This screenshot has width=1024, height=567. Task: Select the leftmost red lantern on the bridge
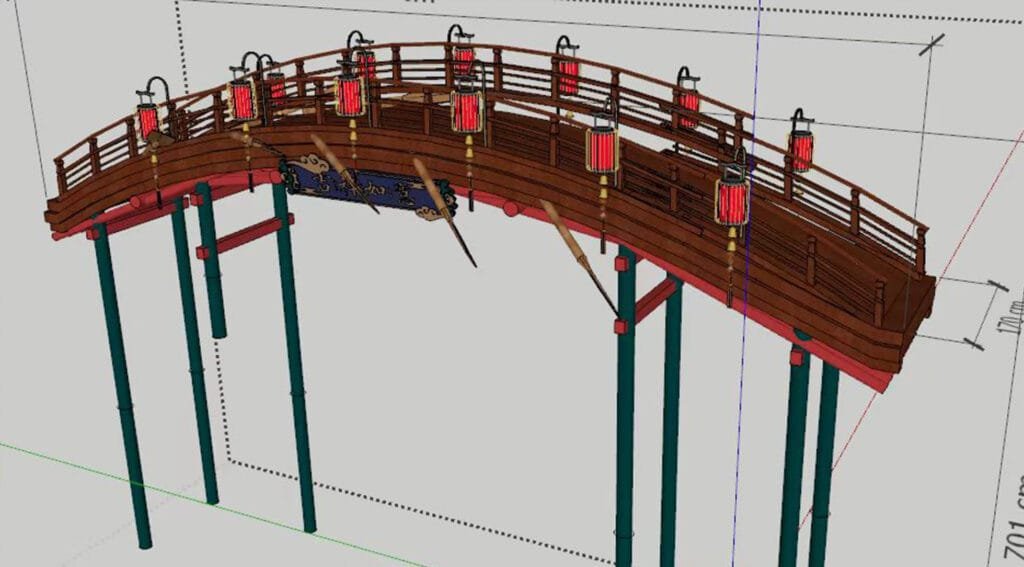pos(148,121)
